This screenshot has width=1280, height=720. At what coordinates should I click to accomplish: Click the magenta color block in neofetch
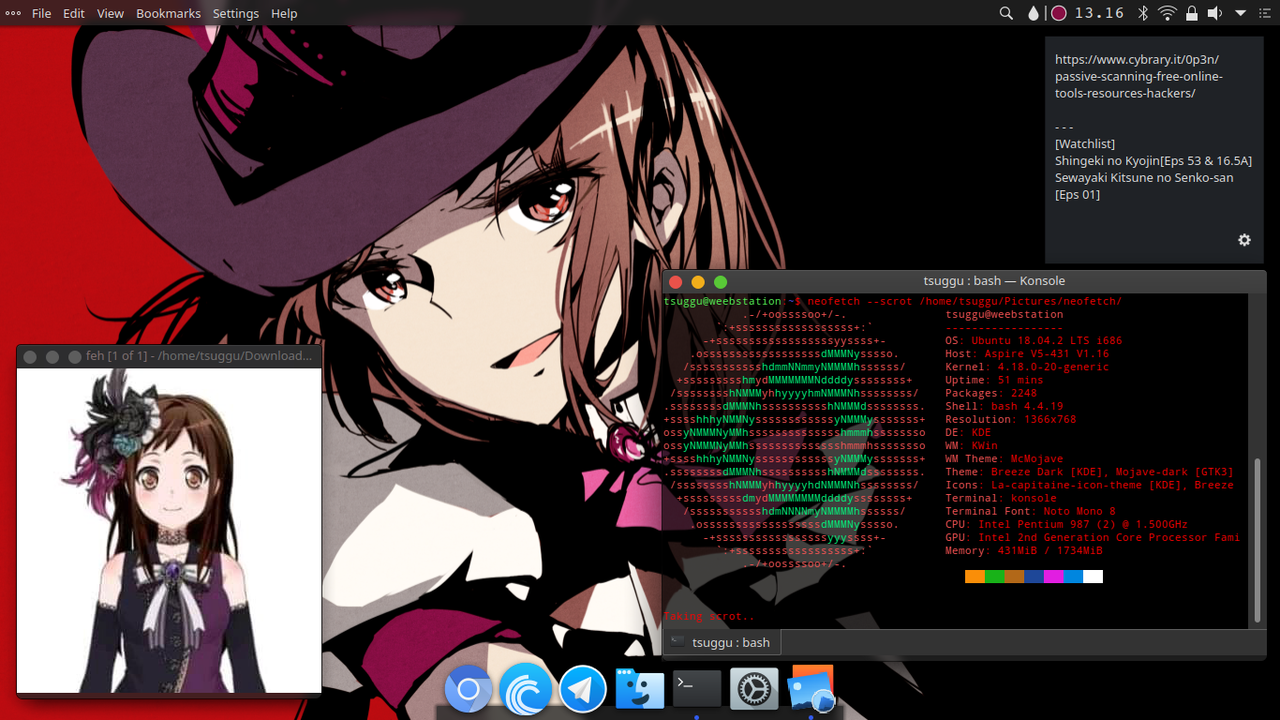[x=1054, y=576]
